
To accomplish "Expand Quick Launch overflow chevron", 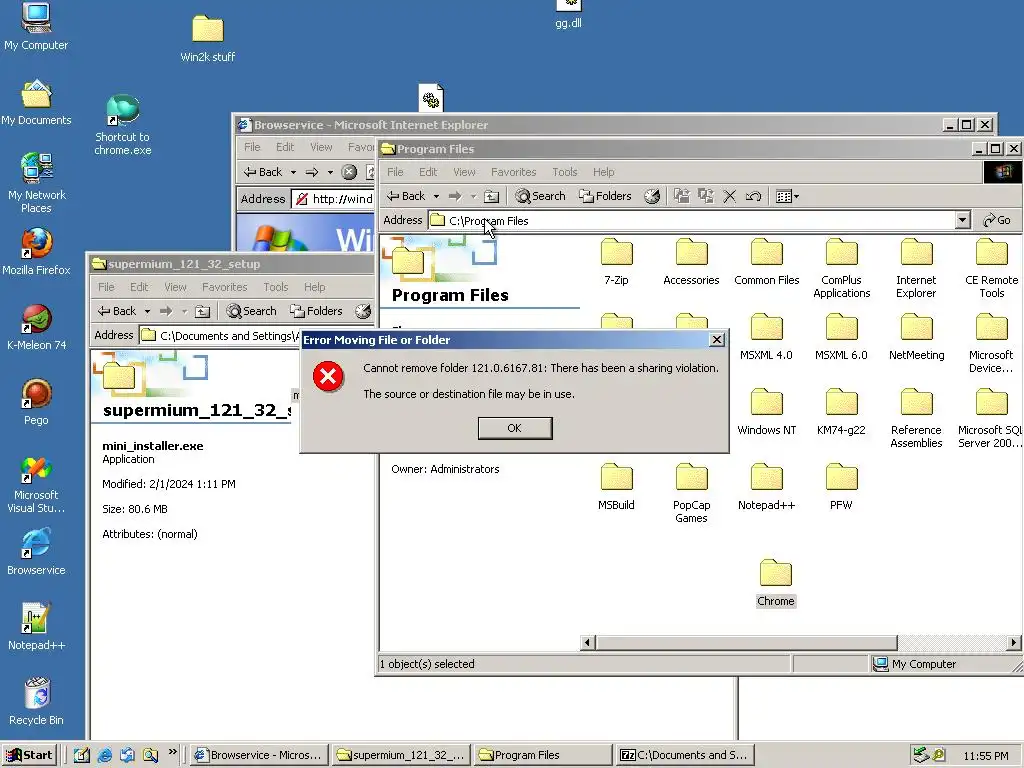I will click(172, 752).
